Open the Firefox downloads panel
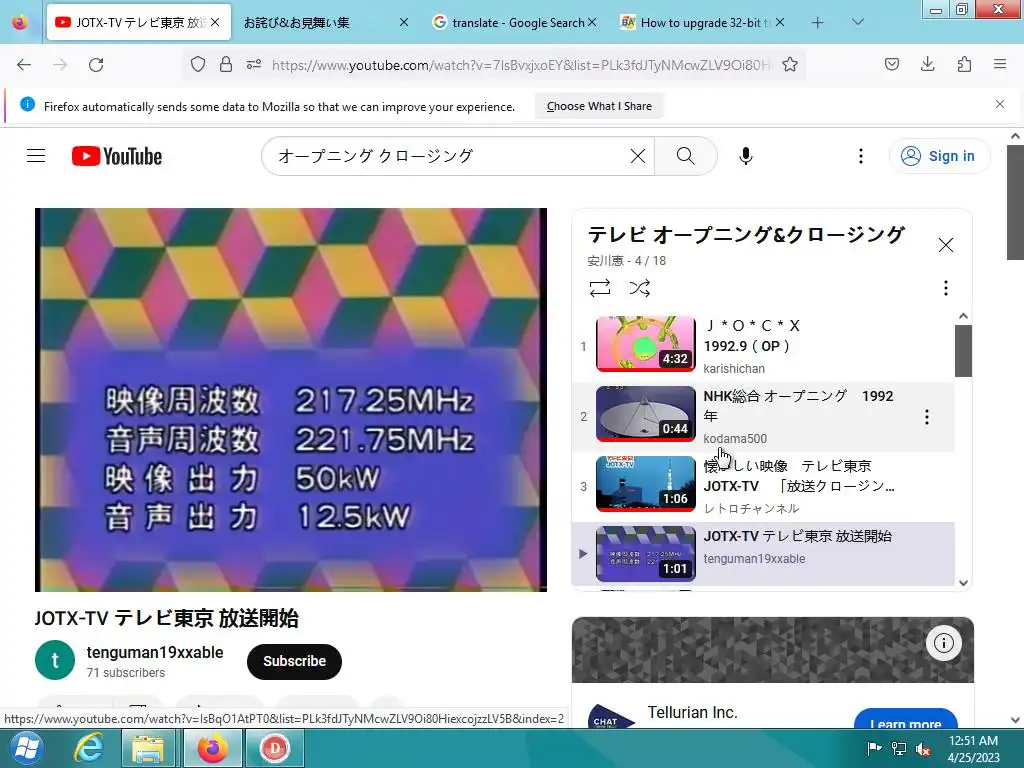The width and height of the screenshot is (1024, 768). pyautogui.click(x=927, y=64)
